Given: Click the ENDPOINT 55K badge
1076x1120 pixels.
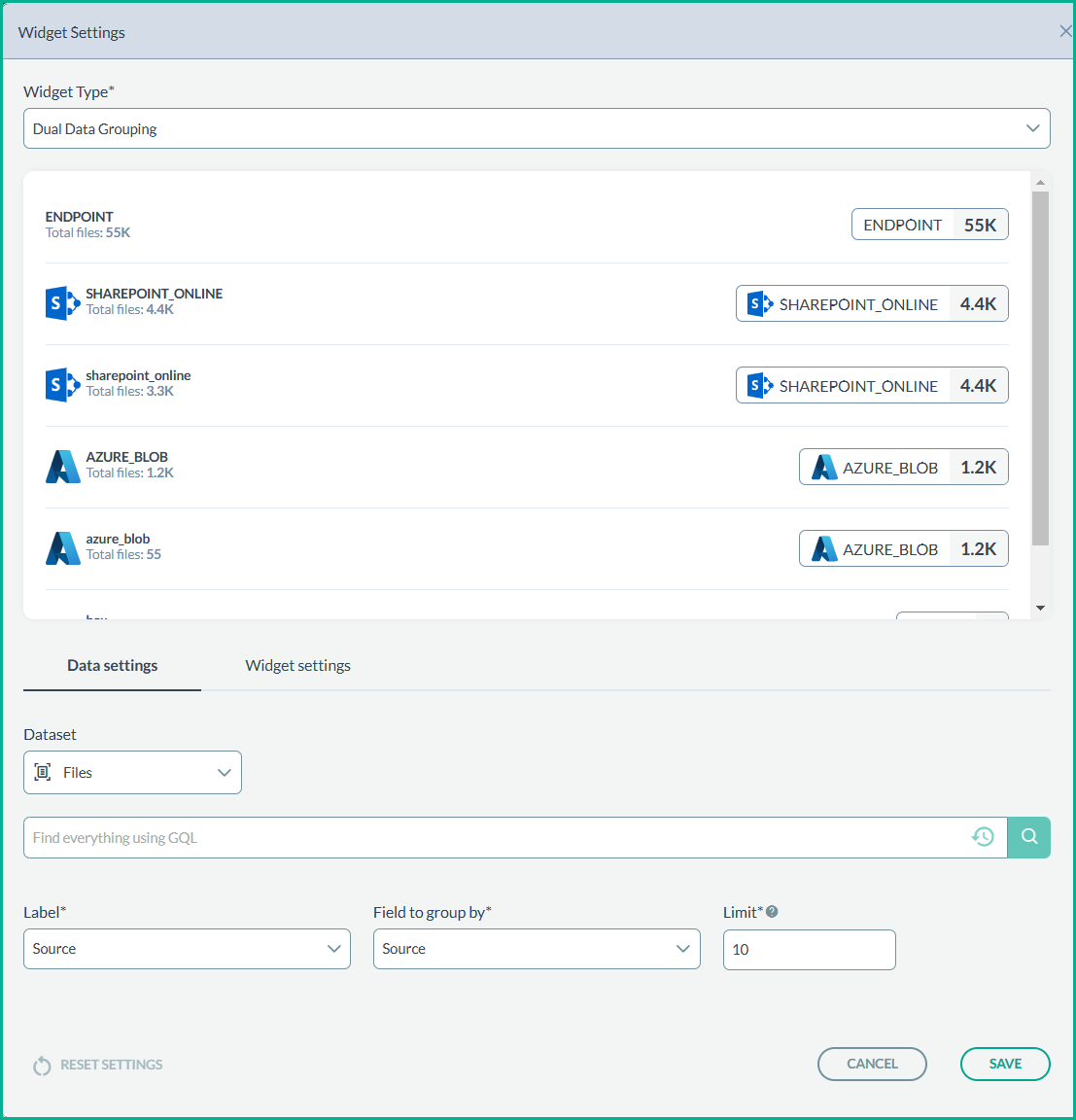Looking at the screenshot, I should point(929,225).
